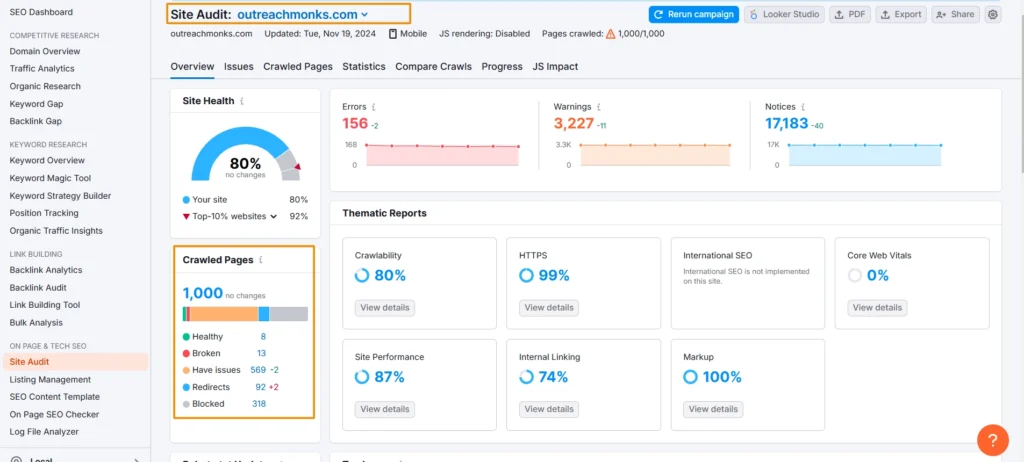1024x462 pixels.
Task: Click the Export button
Action: [x=901, y=14]
